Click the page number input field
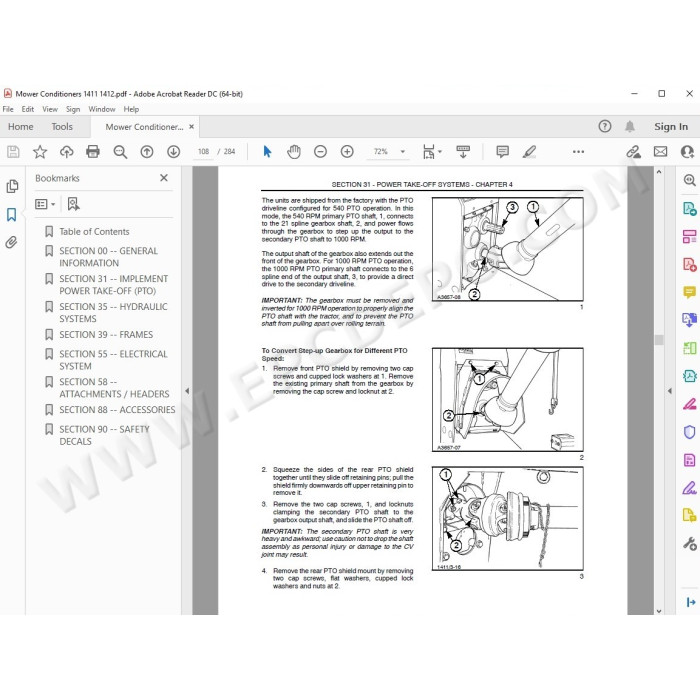This screenshot has width=700, height=700. [x=204, y=152]
